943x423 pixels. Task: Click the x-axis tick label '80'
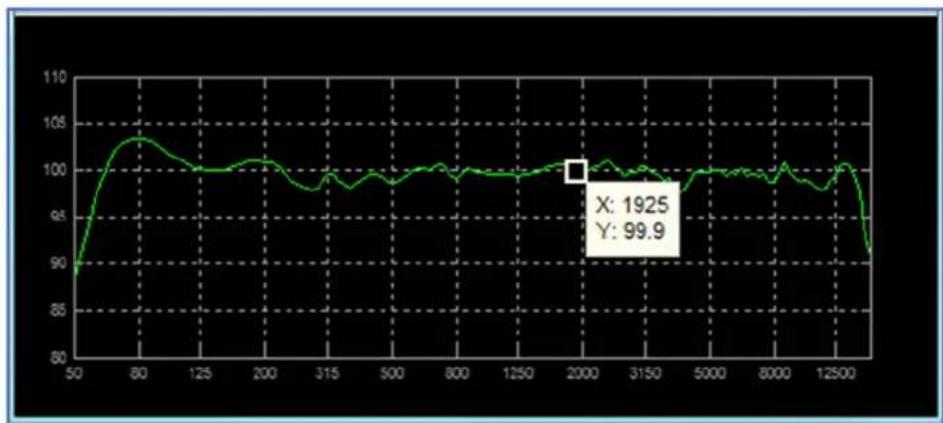138,372
